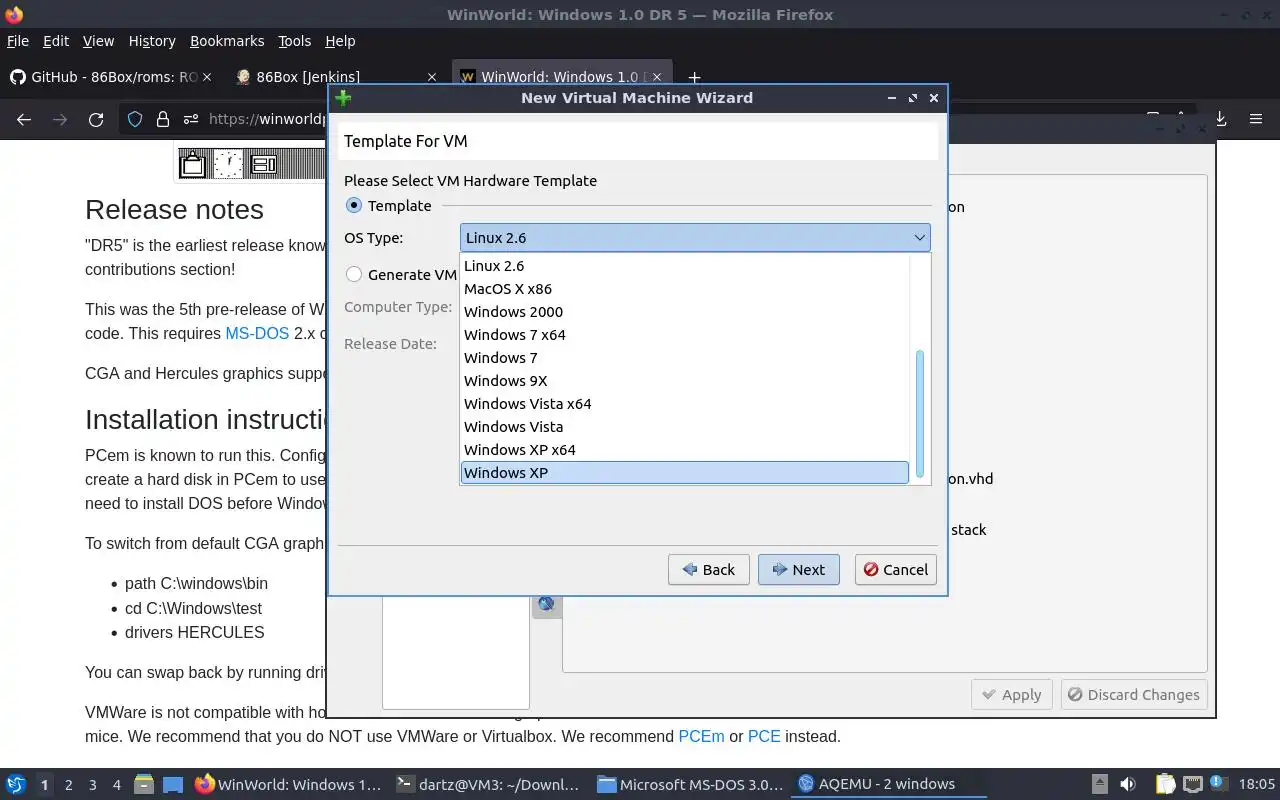This screenshot has height=800, width=1280.
Task: Follow the PCE link
Action: click(x=764, y=736)
